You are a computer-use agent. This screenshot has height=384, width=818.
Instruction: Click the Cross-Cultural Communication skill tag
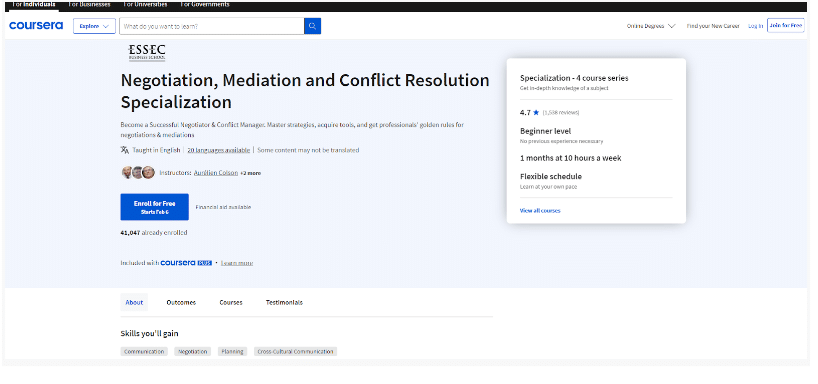tap(295, 352)
